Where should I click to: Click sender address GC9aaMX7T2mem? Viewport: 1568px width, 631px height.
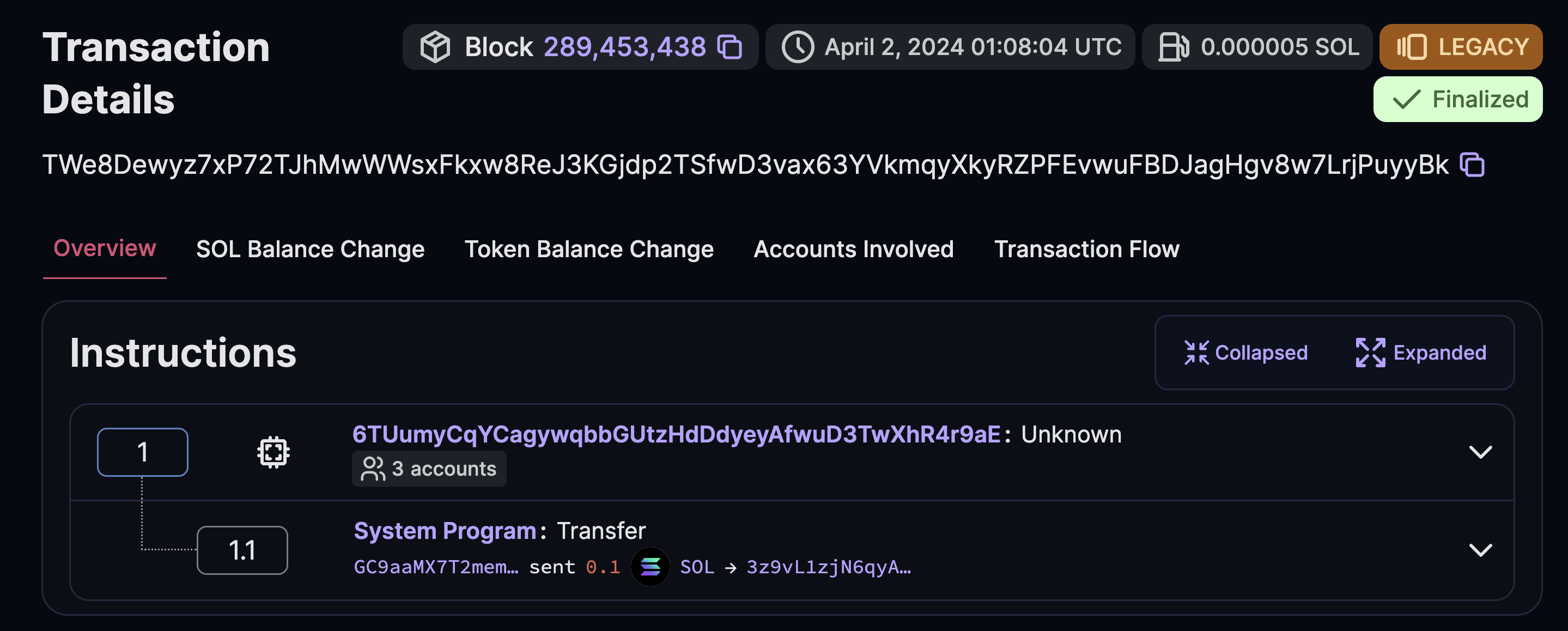tap(436, 567)
